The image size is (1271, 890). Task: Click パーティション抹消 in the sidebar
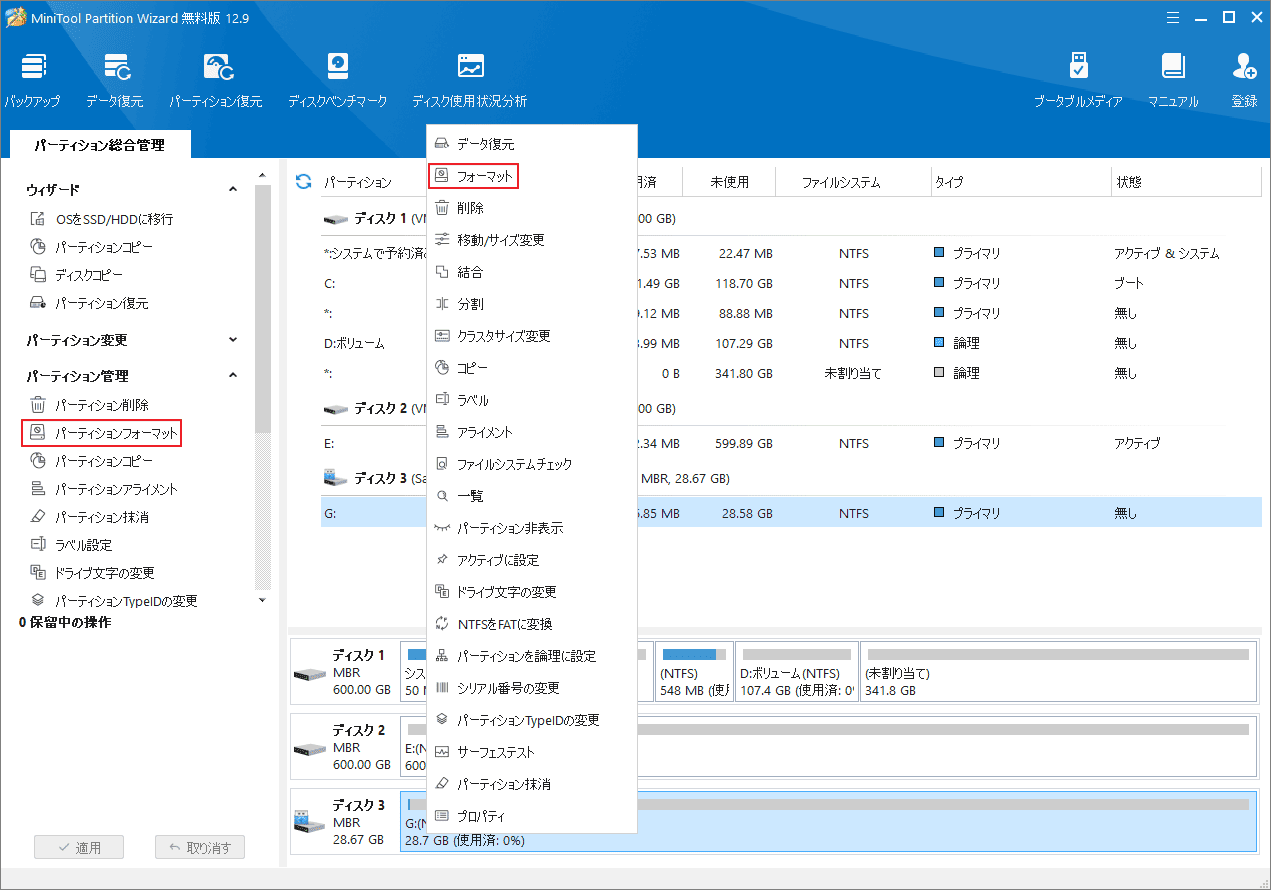89,517
